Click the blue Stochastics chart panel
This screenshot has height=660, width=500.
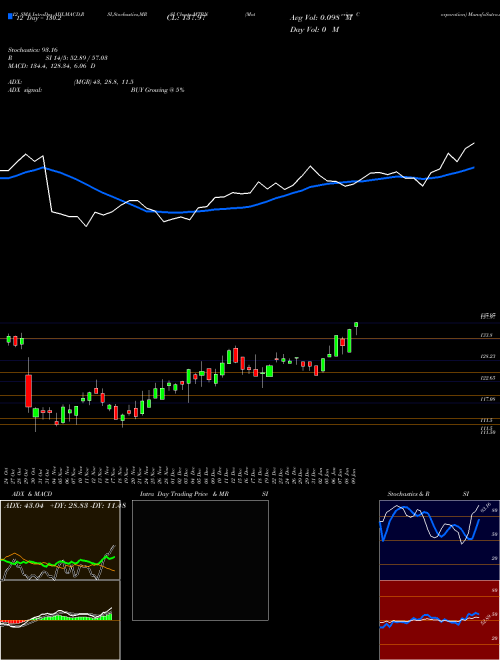(439, 540)
